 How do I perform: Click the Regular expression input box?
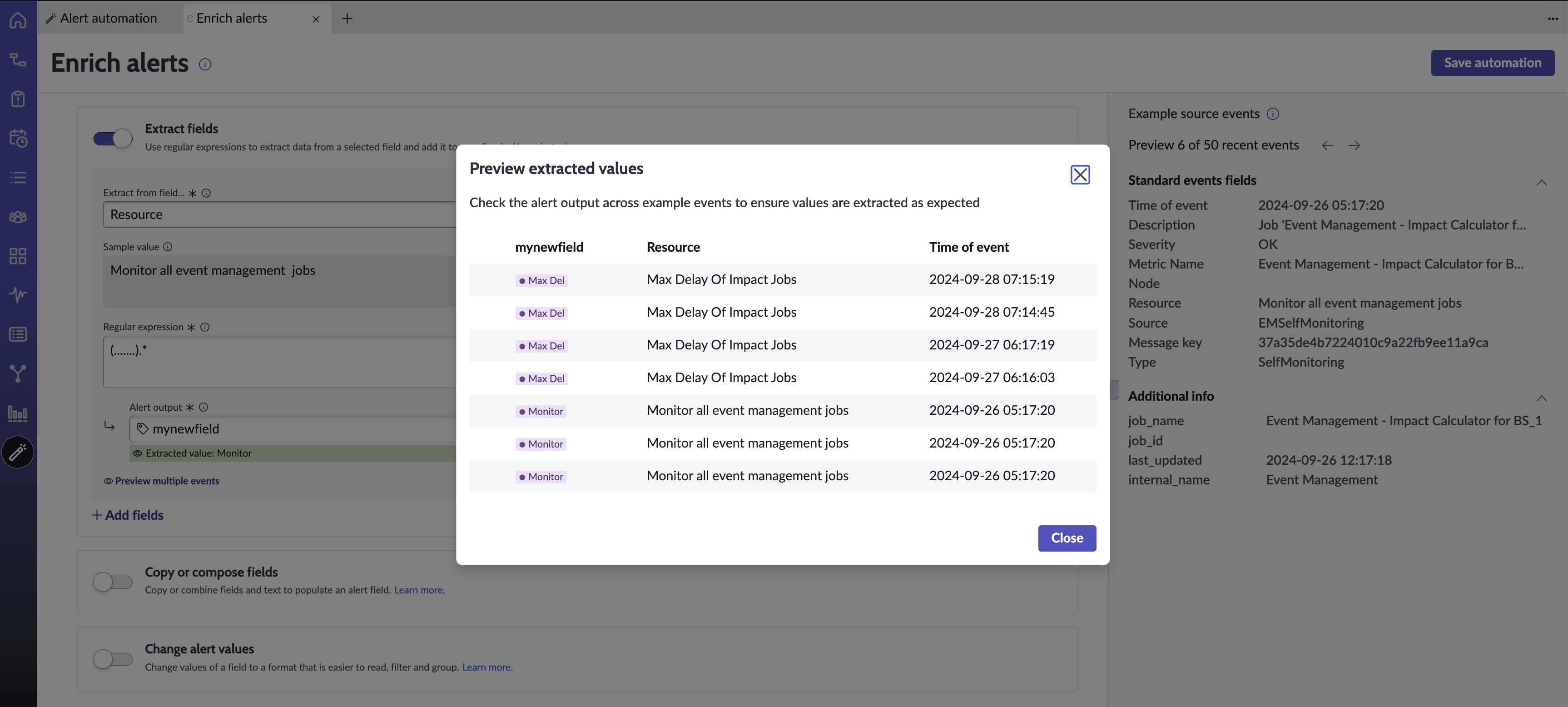280,362
